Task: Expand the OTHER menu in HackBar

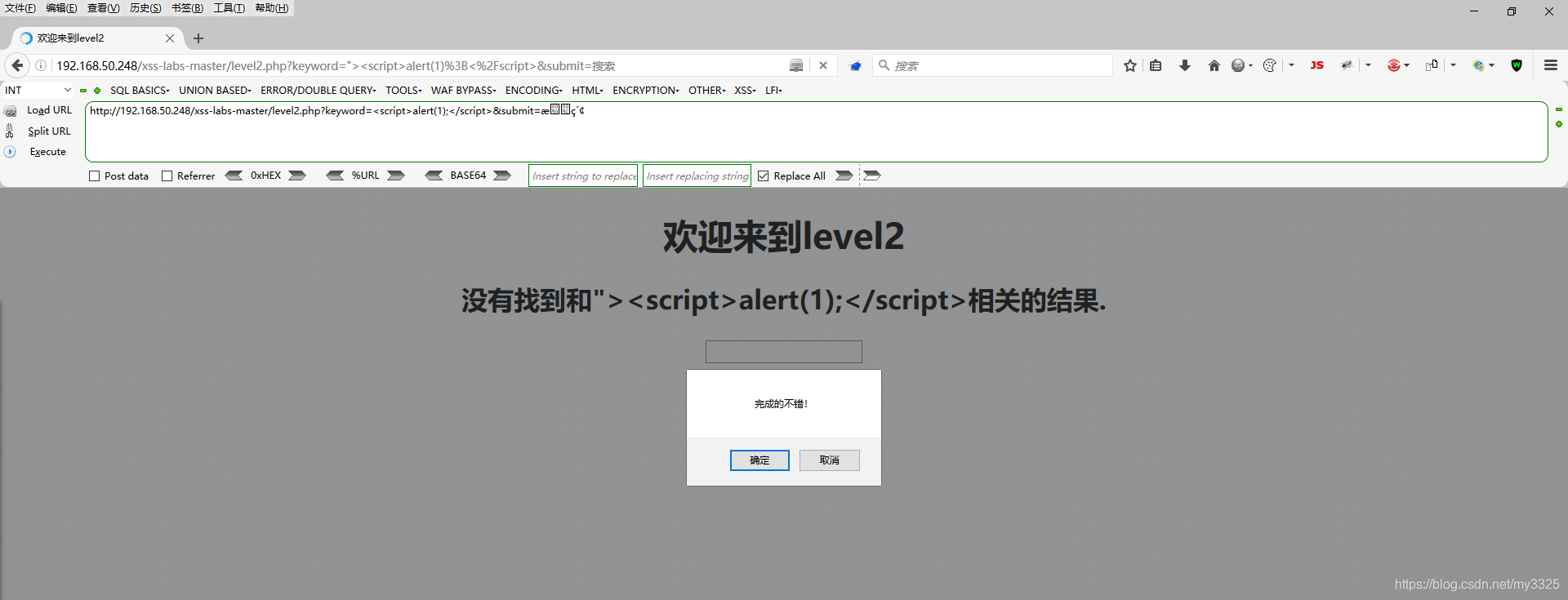Action: tap(707, 91)
